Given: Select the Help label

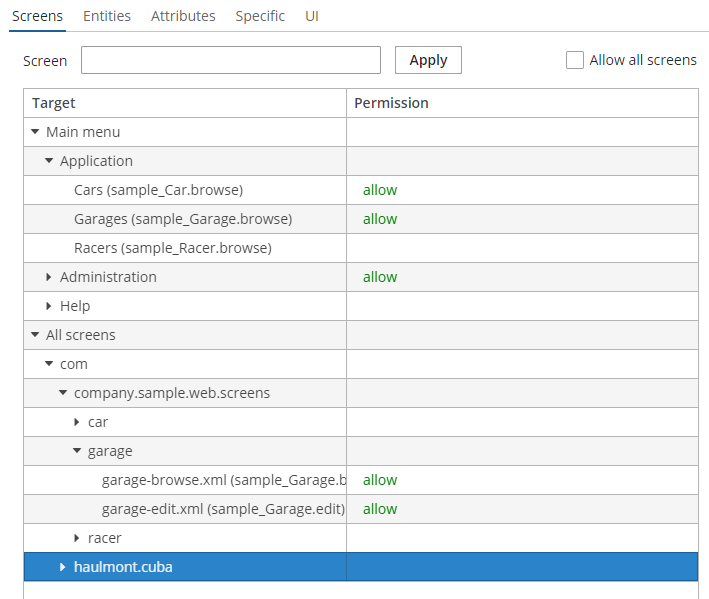Looking at the screenshot, I should tap(75, 306).
